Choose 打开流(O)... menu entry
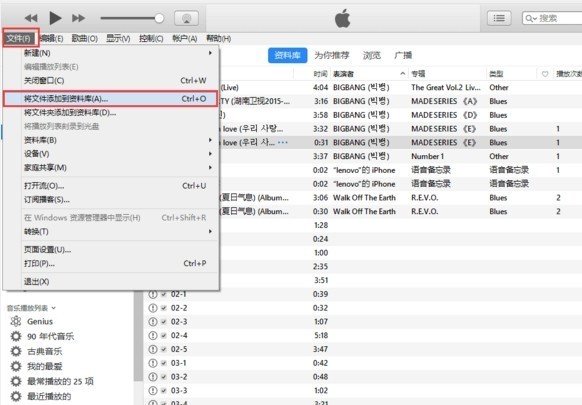The height and width of the screenshot is (405, 582). (111, 186)
